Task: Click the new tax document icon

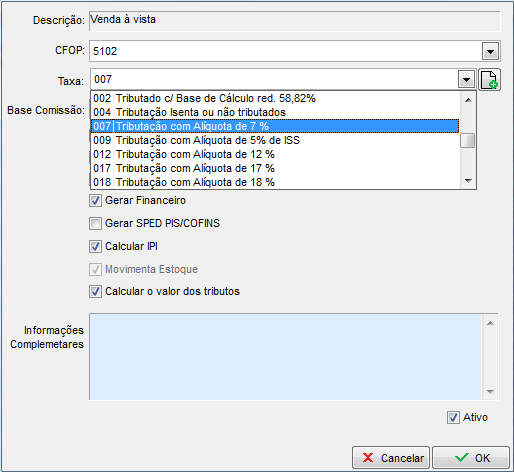Action: point(489,80)
